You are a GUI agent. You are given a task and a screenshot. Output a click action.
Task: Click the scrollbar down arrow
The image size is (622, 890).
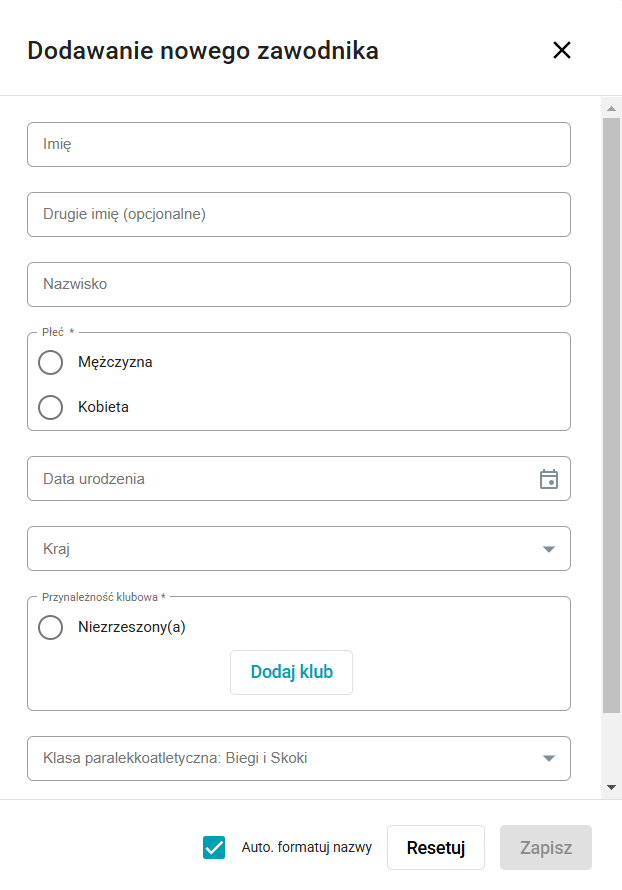coord(611,788)
